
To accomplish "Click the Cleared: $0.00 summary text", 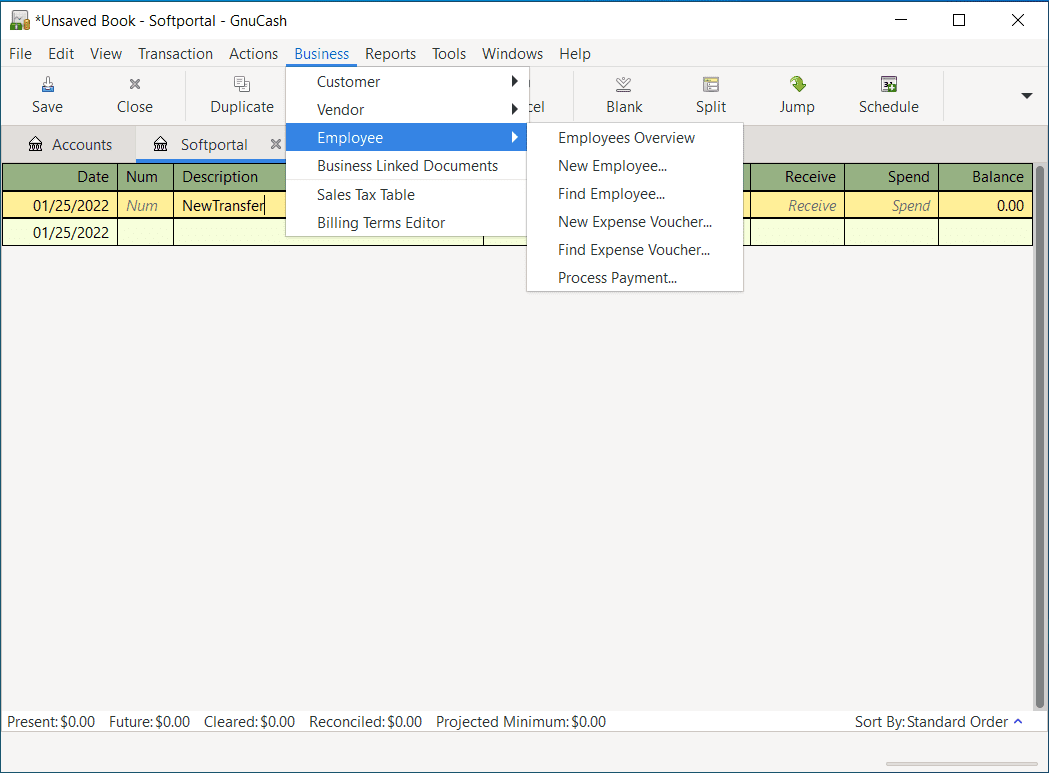I will click(x=250, y=721).
